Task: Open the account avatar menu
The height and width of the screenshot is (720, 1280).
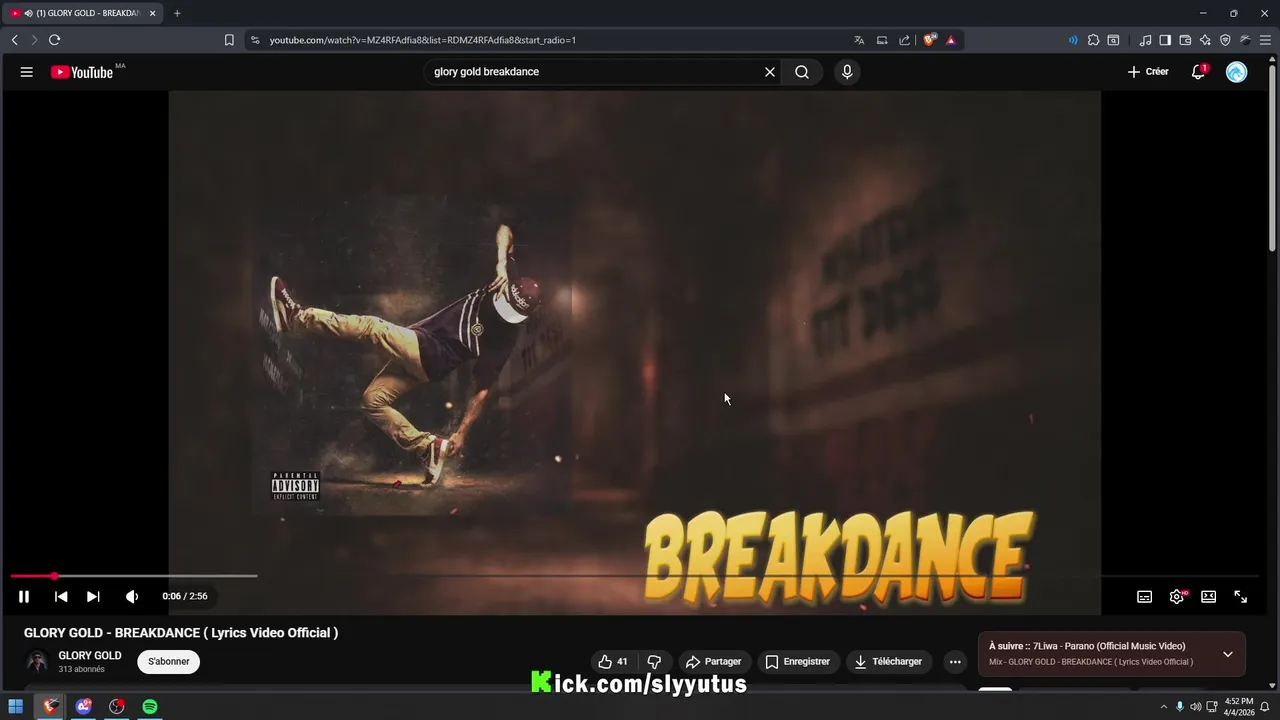Action: [1237, 72]
